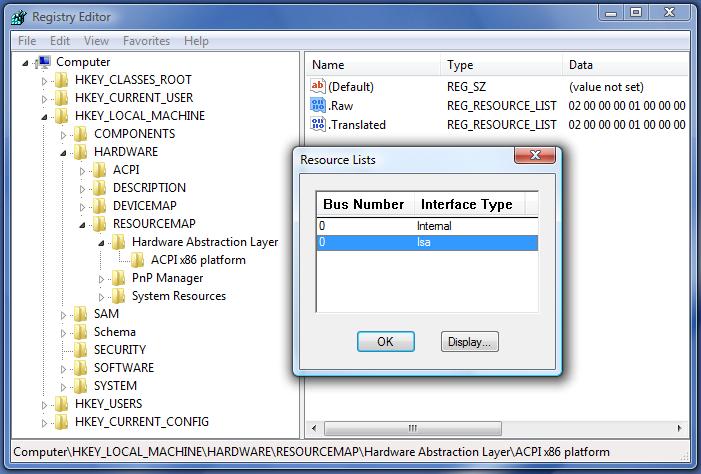The height and width of the screenshot is (474, 701).
Task: Expand the HKEY_CLASSES_ROOT key
Action: tap(44, 81)
